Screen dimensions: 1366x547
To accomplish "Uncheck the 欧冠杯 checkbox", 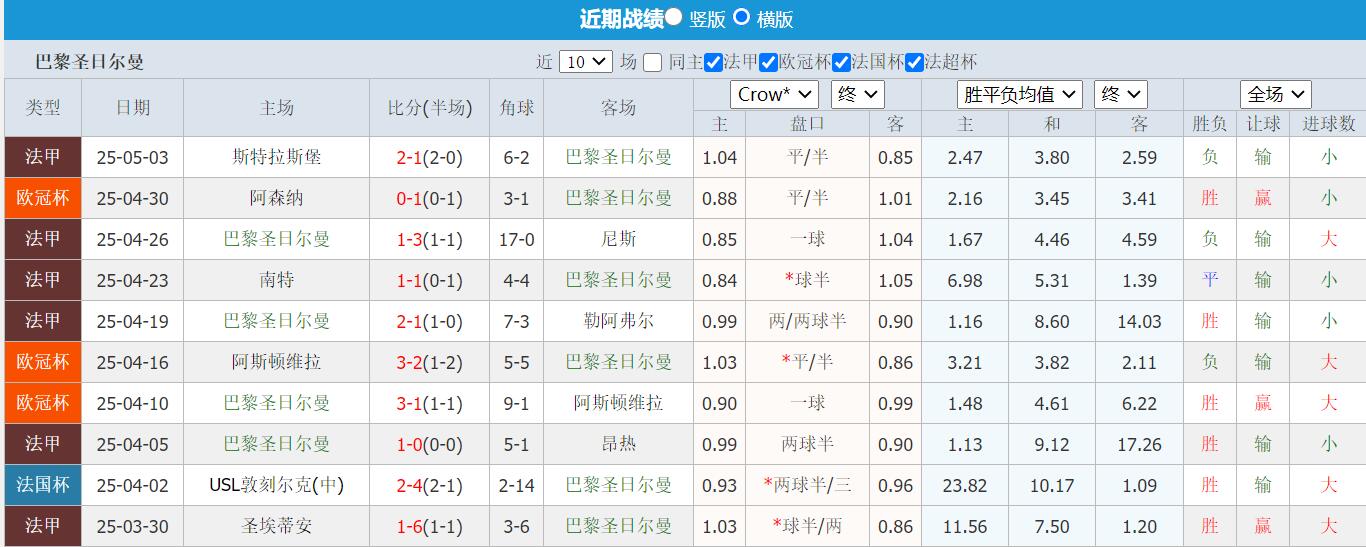I will coord(768,62).
